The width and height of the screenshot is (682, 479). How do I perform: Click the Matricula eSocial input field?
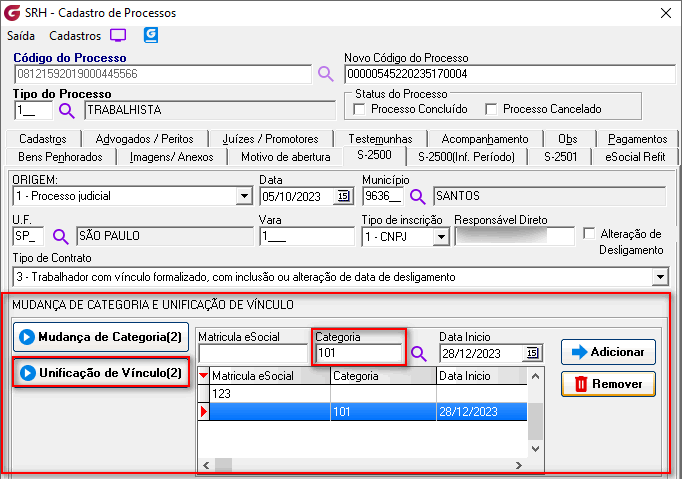(253, 353)
